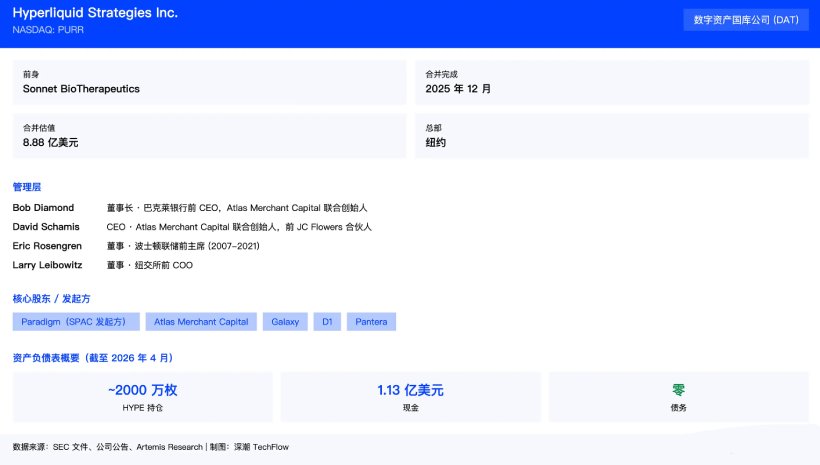This screenshot has width=820, height=465.
Task: Click the Sonnet BioTherapeutics value
Action: coord(81,89)
